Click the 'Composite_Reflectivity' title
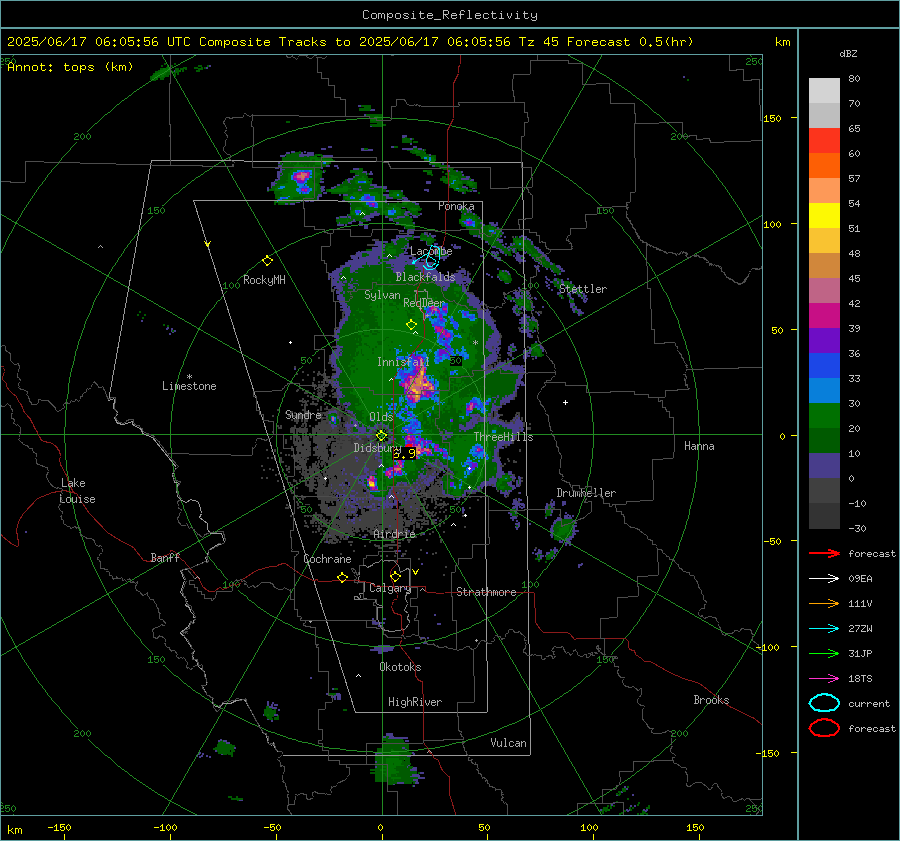 450,15
